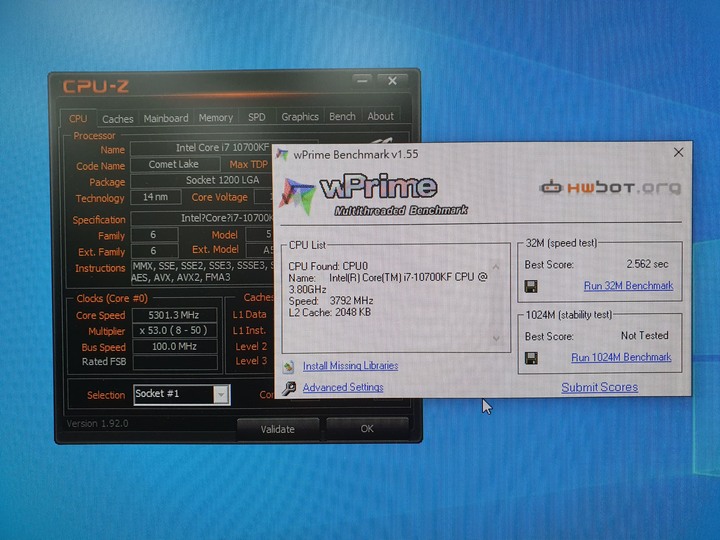Open the Bench tab in CPU-Z
The height and width of the screenshot is (540, 720).
tap(342, 117)
